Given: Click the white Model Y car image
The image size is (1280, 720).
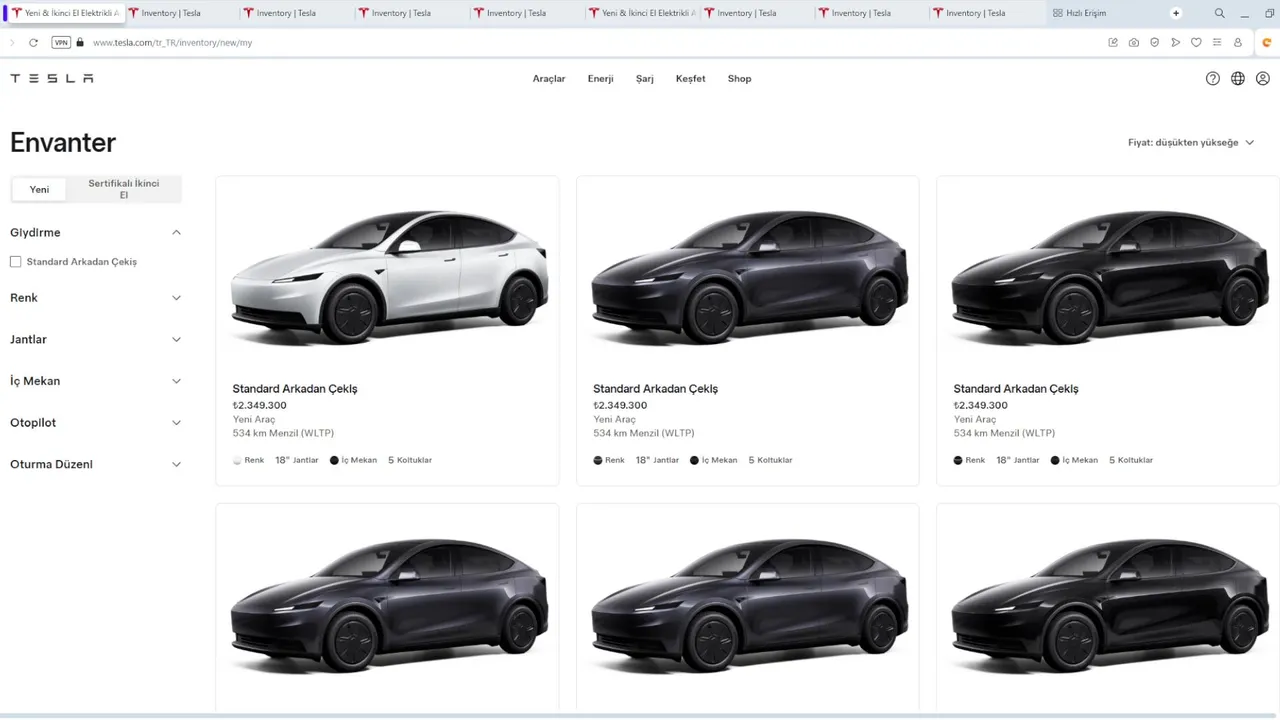Looking at the screenshot, I should tap(388, 277).
